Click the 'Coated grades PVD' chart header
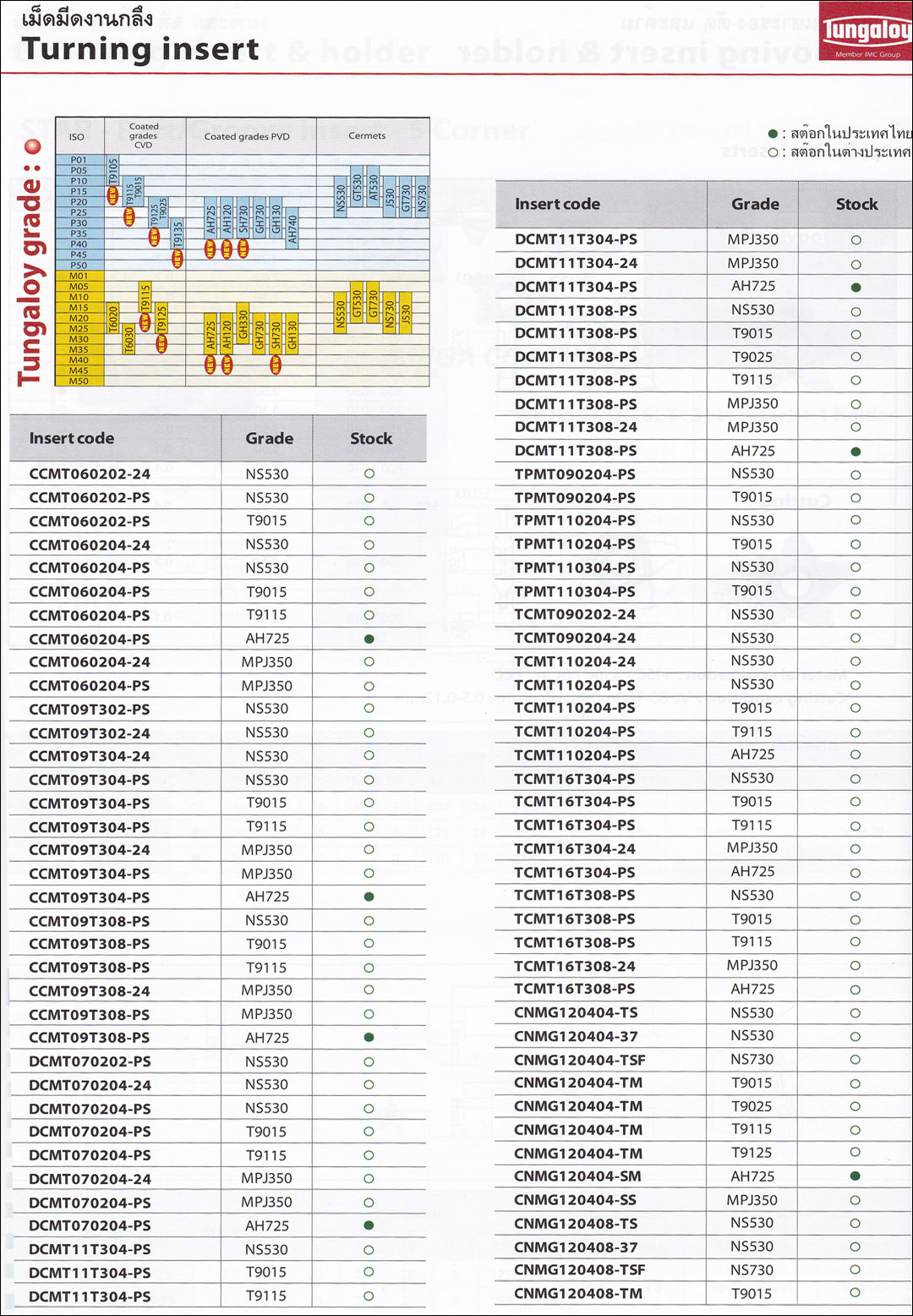The width and height of the screenshot is (913, 1316). pyautogui.click(x=247, y=136)
